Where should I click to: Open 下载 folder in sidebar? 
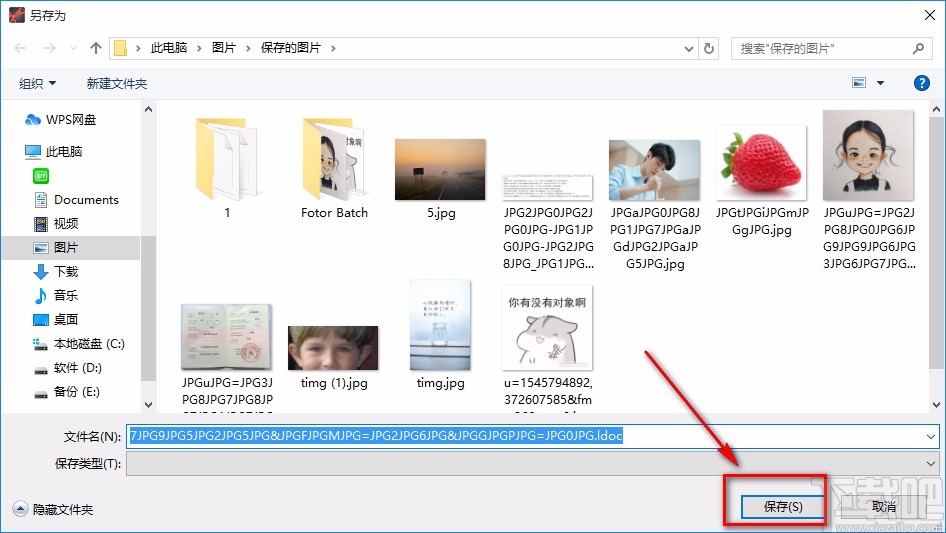click(56, 272)
